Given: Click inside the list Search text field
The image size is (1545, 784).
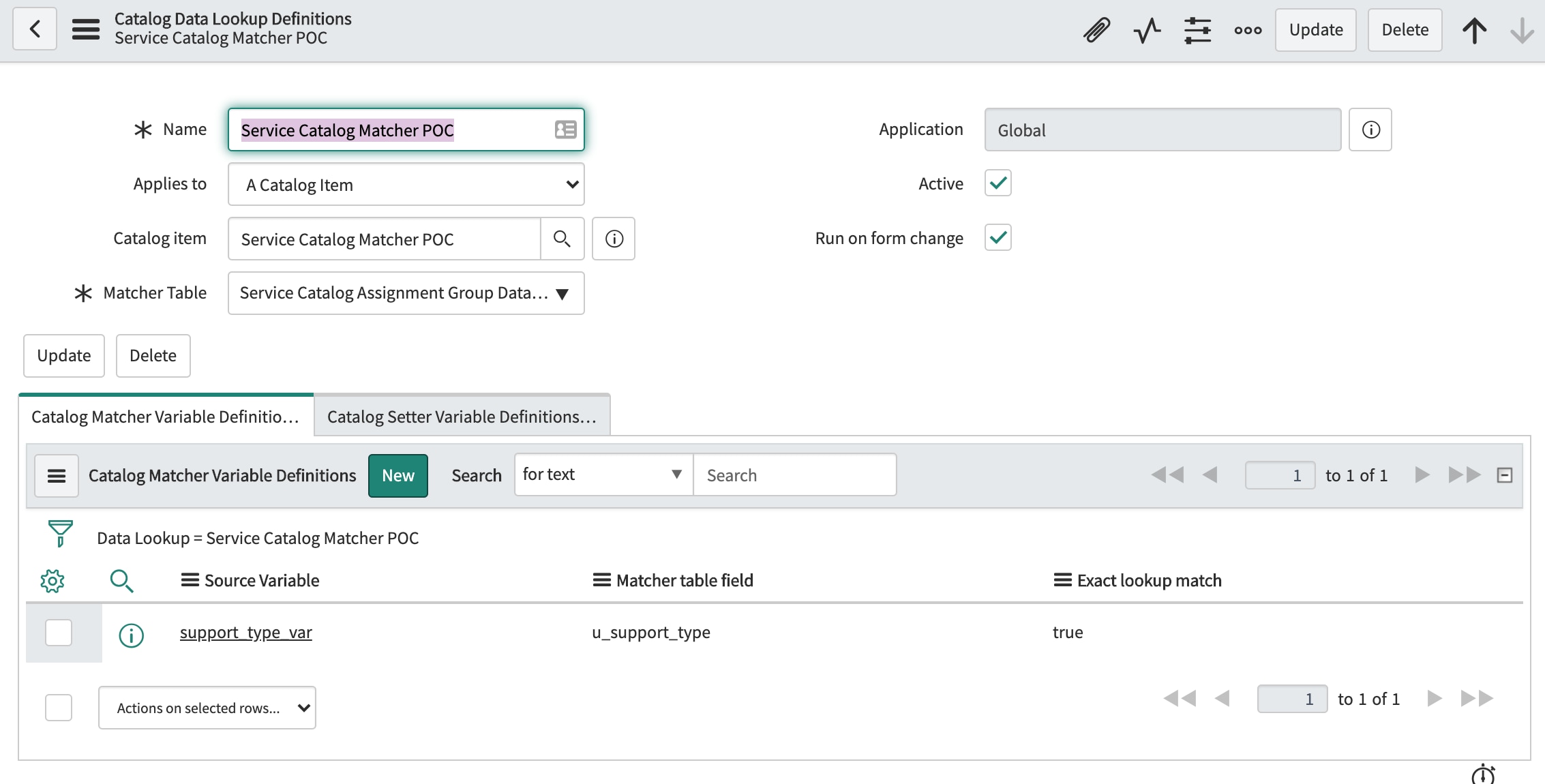Looking at the screenshot, I should click(794, 474).
